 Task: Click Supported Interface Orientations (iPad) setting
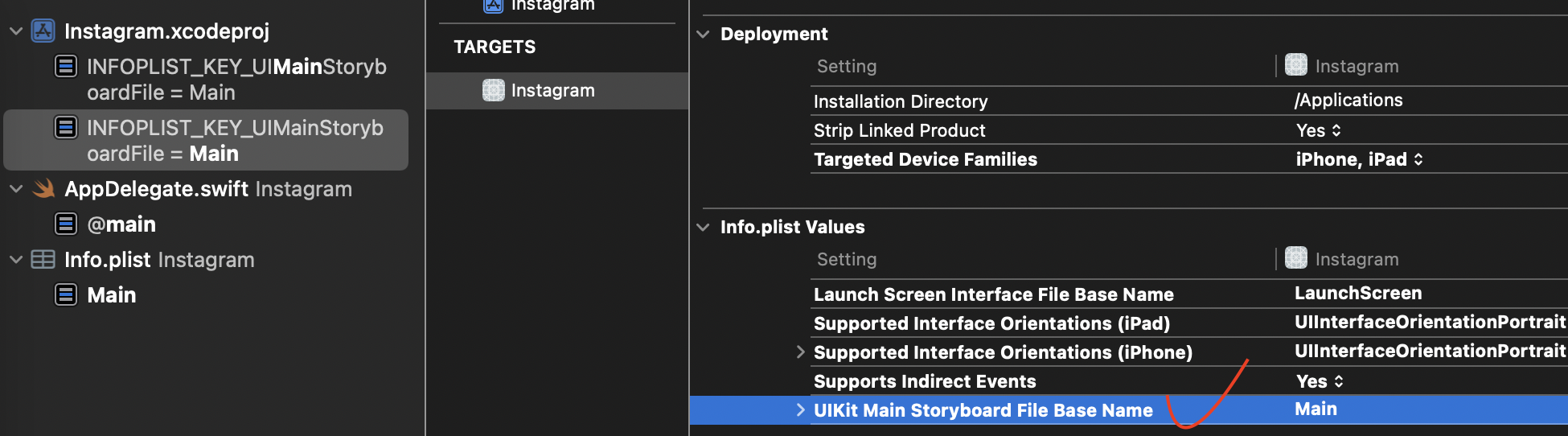991,323
